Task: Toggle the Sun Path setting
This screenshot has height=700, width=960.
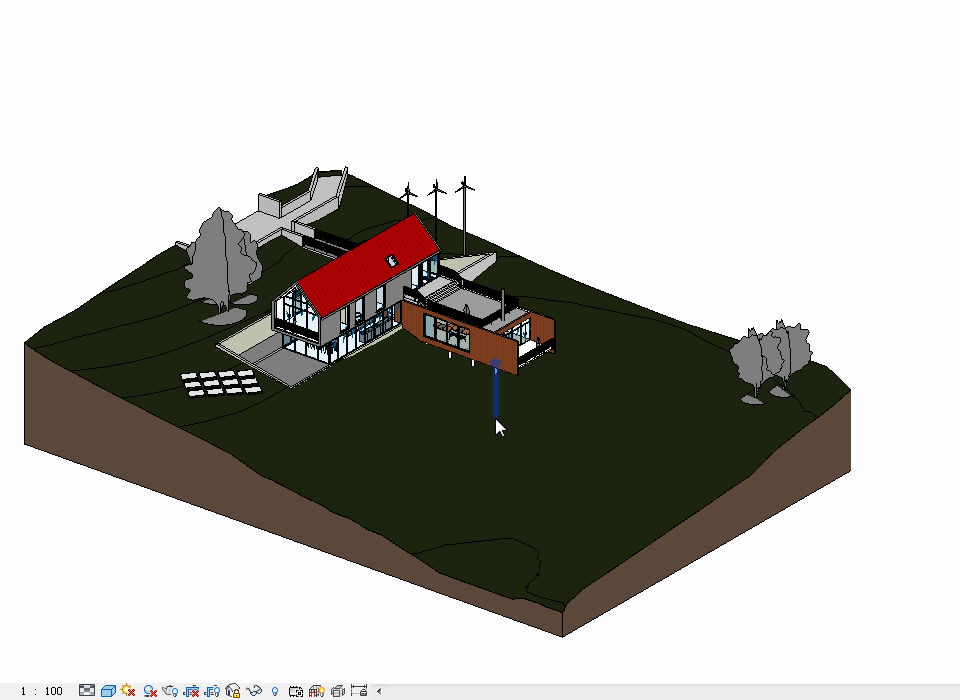Action: point(128,691)
